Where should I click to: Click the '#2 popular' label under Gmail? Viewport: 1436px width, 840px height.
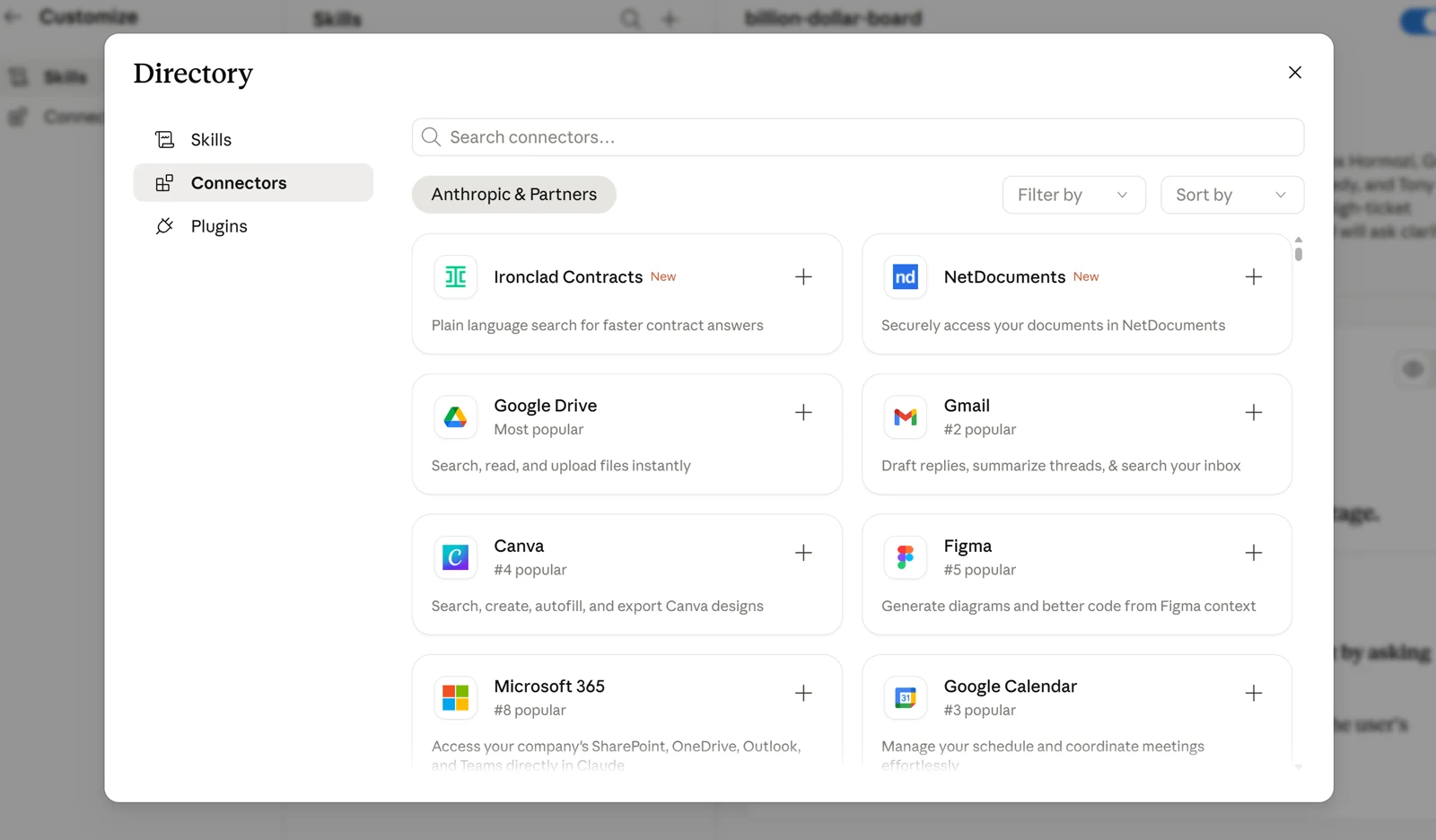980,430
